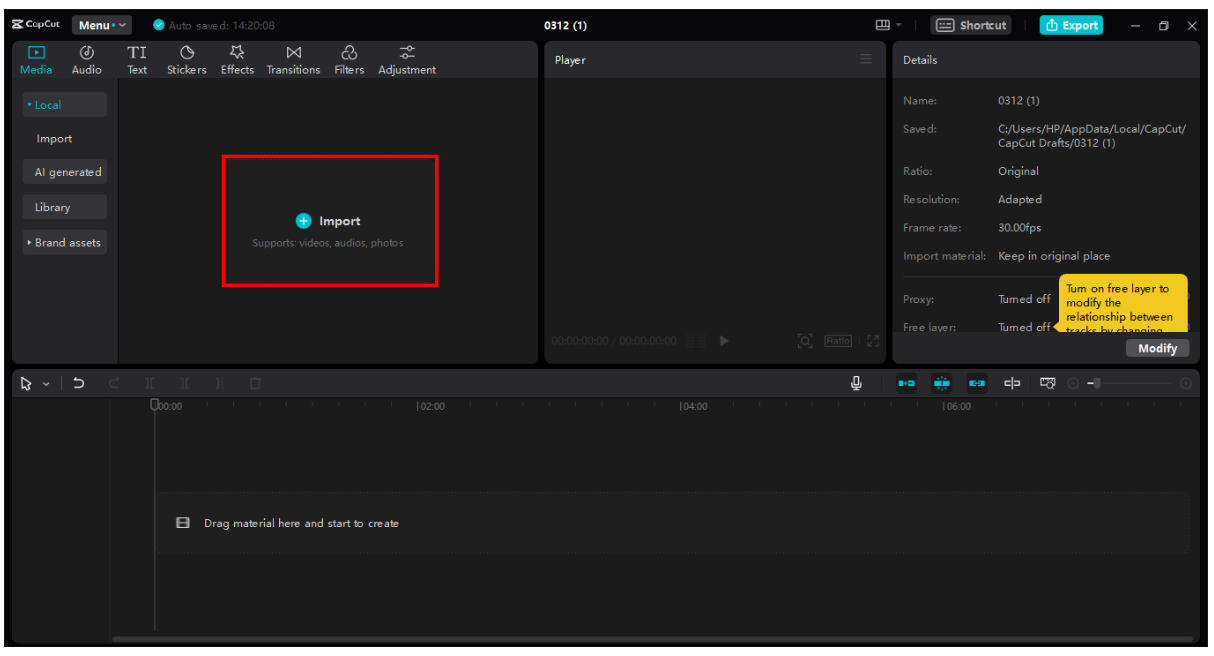The image size is (1214, 656).
Task: Click the 30.00fps frame rate value
Action: coord(1020,228)
